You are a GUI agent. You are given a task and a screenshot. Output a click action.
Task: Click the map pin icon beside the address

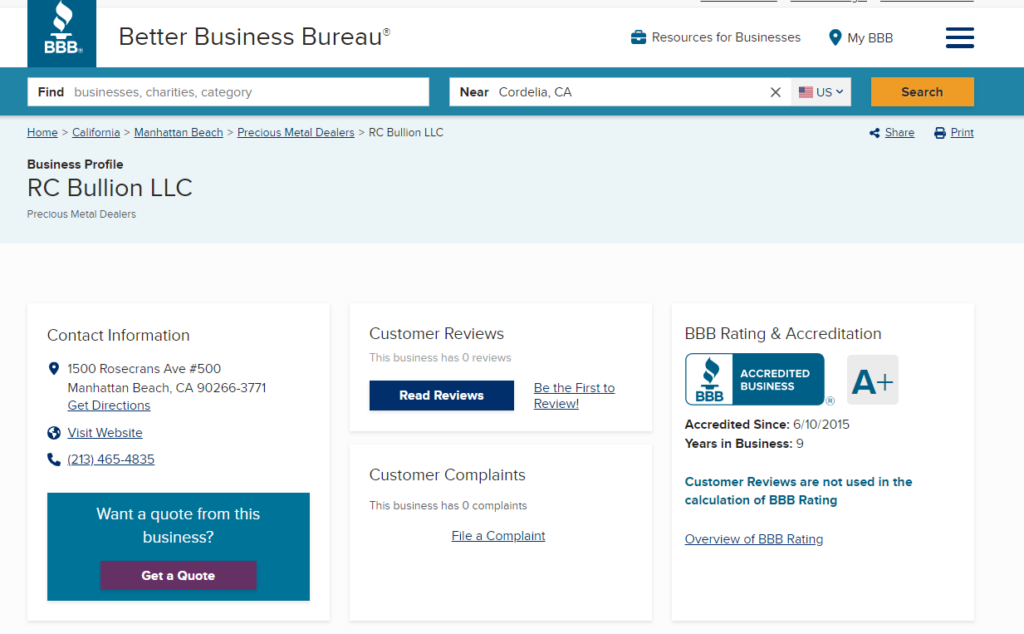54,369
